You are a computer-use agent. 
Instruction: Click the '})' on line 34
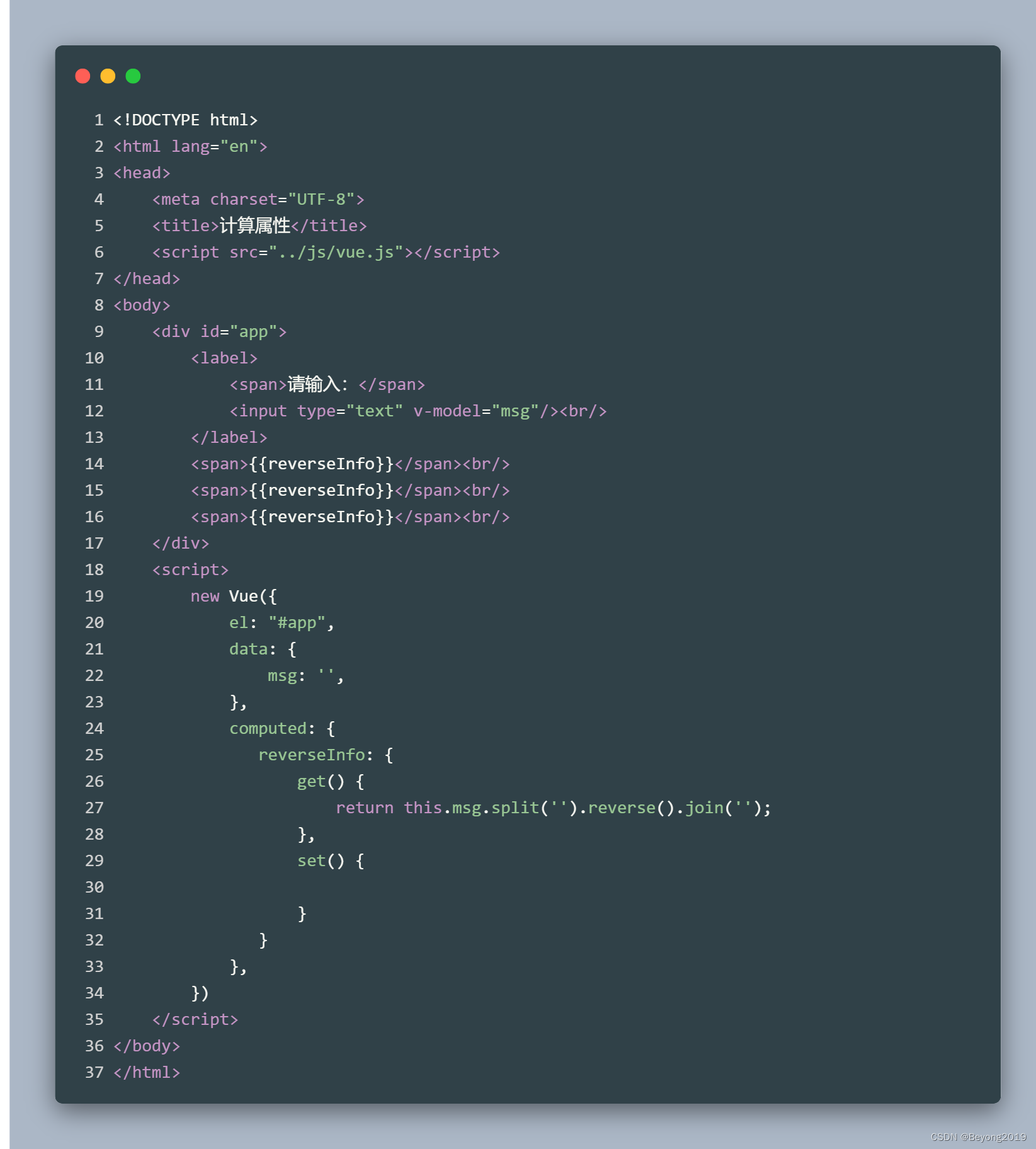tap(200, 993)
